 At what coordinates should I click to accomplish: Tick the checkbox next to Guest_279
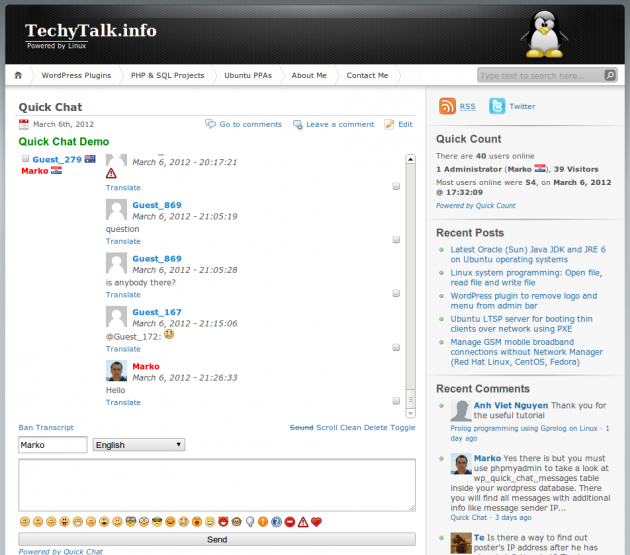tap(25, 158)
